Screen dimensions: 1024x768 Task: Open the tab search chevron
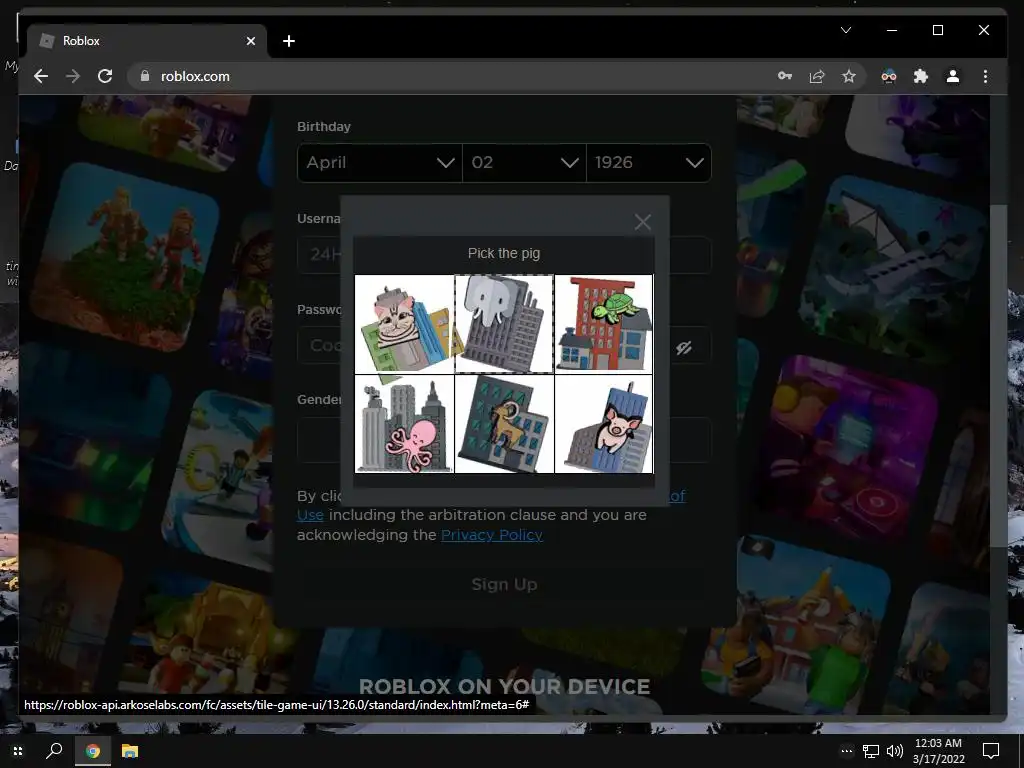[x=846, y=30]
